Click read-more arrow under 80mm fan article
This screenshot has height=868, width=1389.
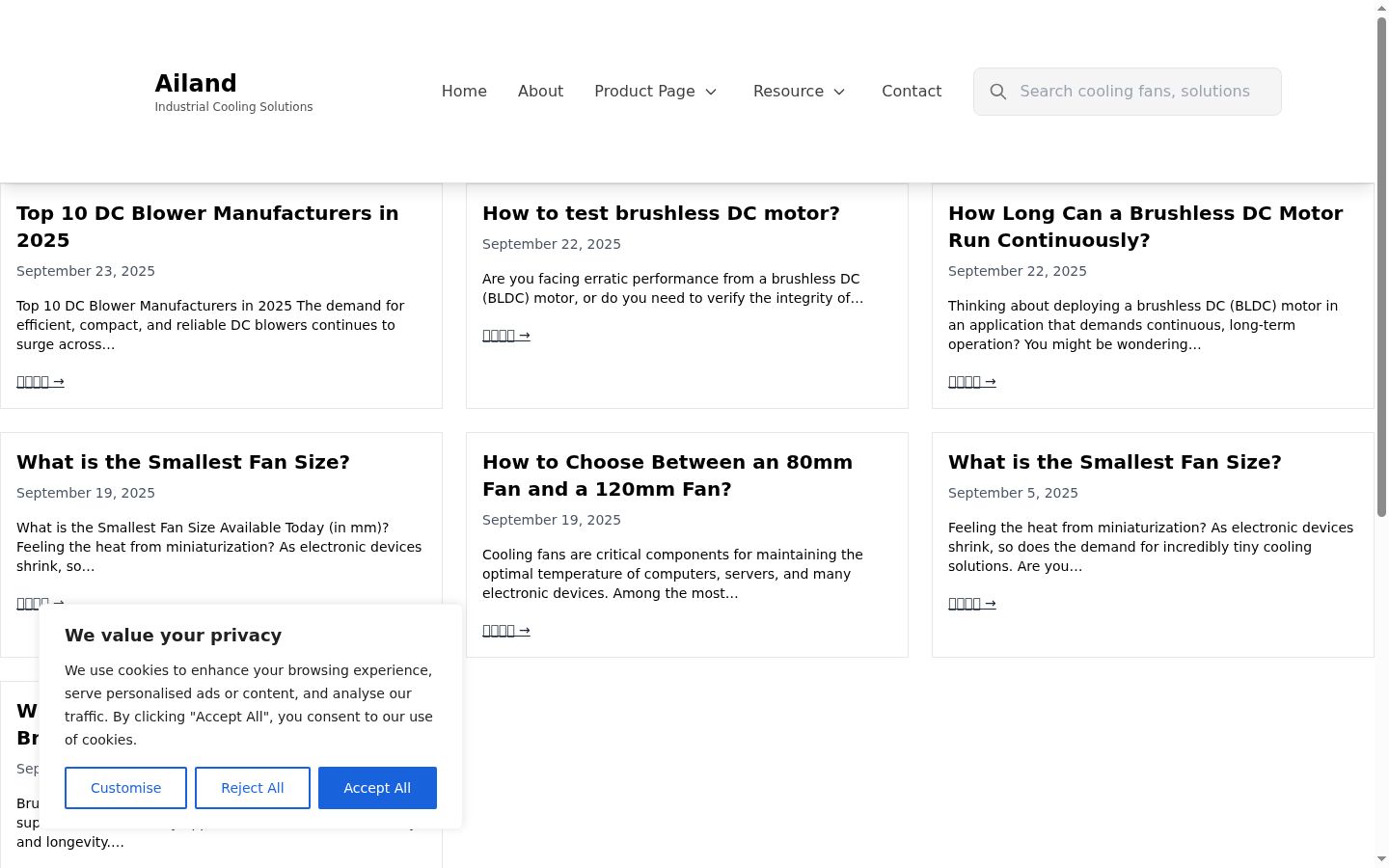click(506, 631)
